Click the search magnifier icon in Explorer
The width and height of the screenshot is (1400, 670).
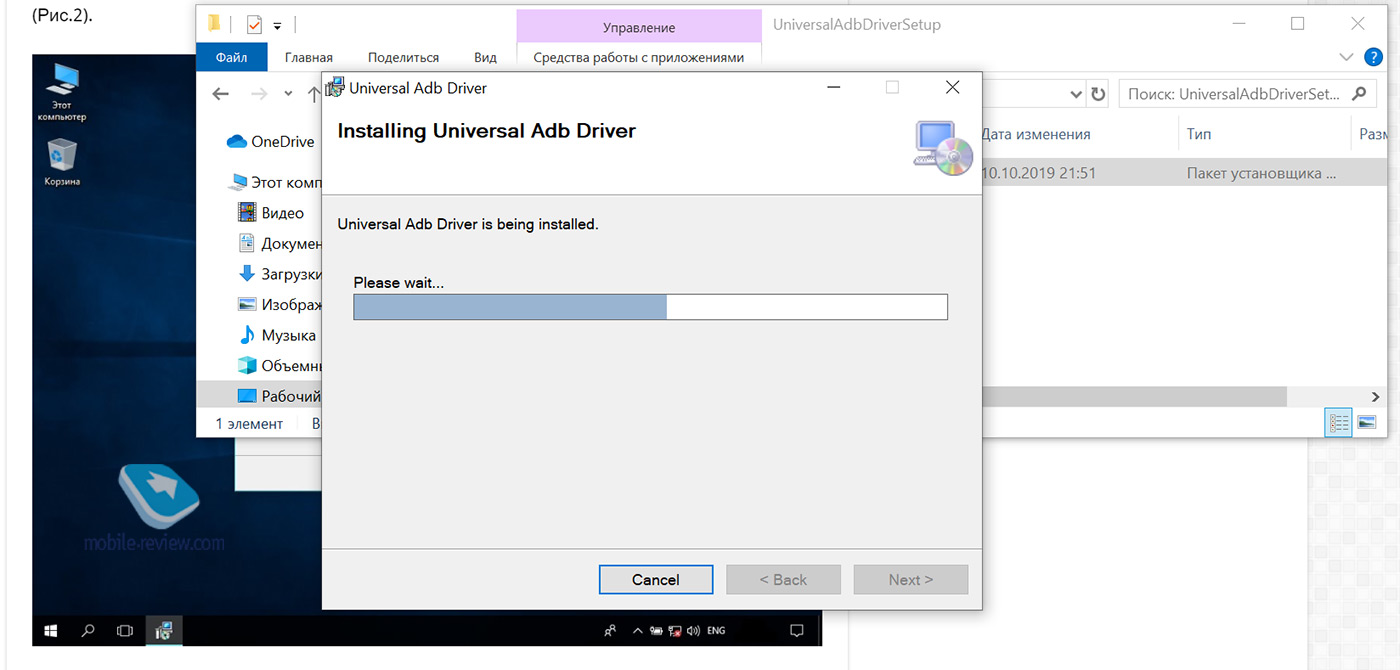1359,94
